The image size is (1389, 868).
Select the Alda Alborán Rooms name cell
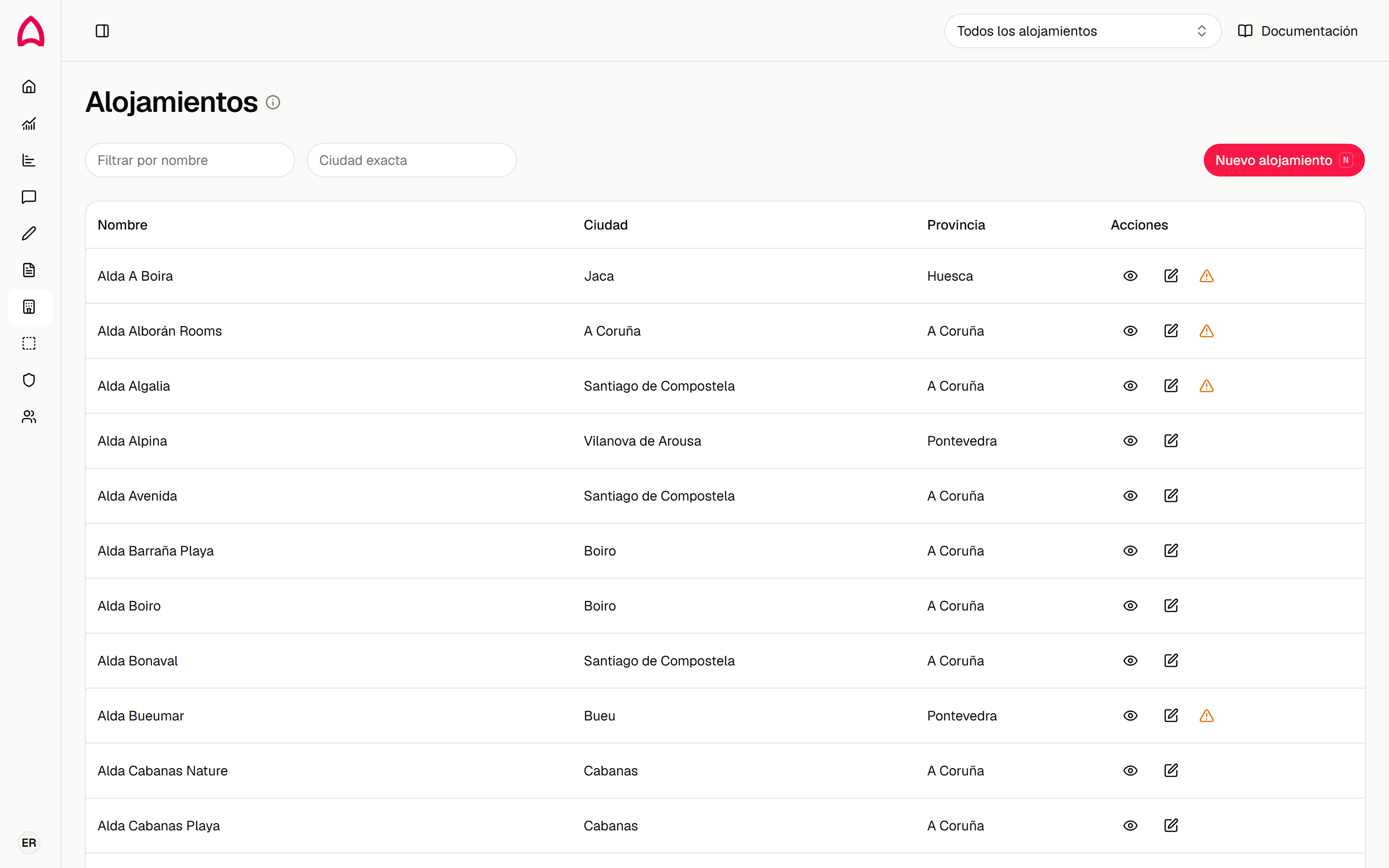point(160,331)
